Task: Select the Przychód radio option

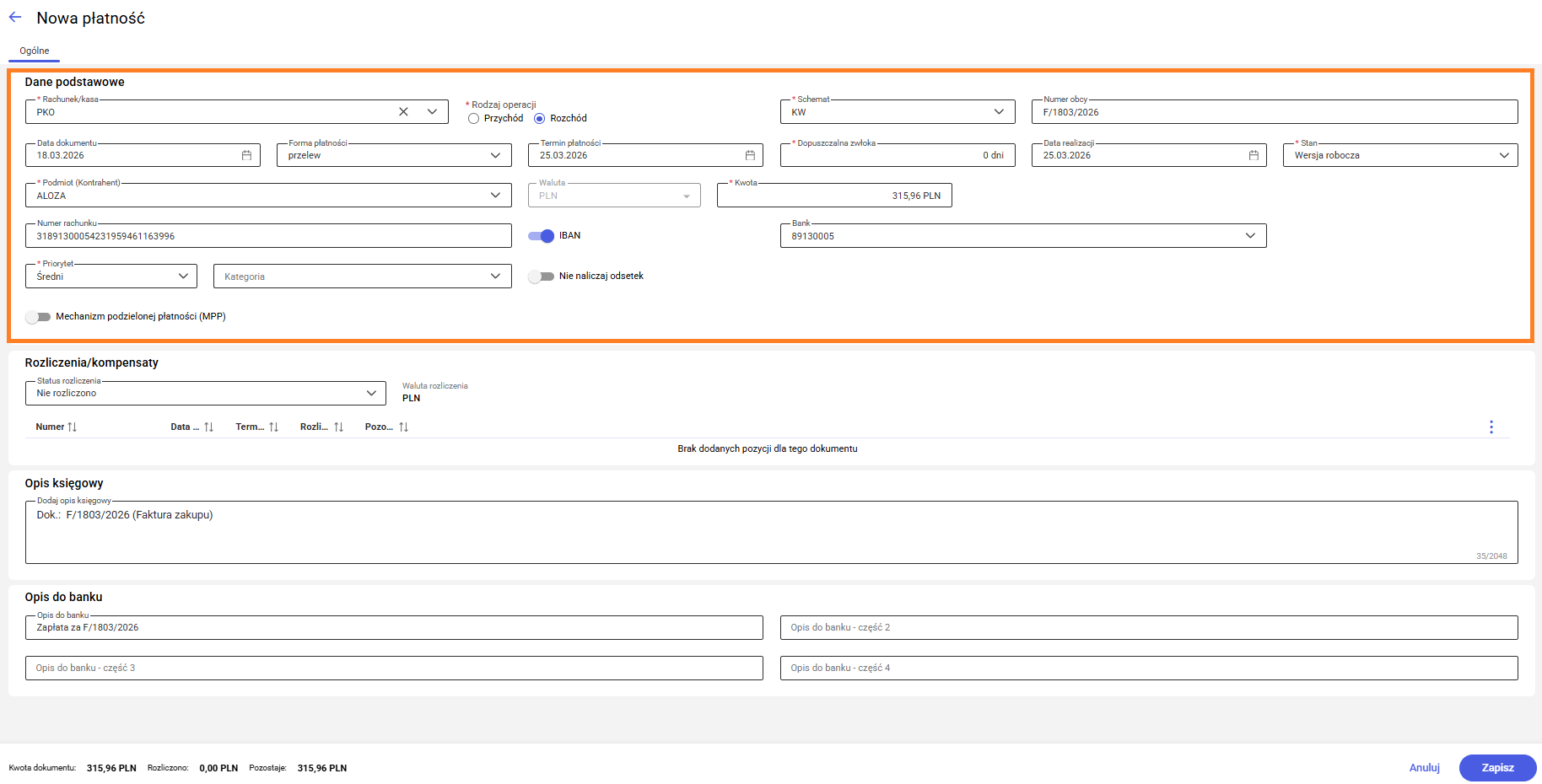Action: tap(474, 119)
